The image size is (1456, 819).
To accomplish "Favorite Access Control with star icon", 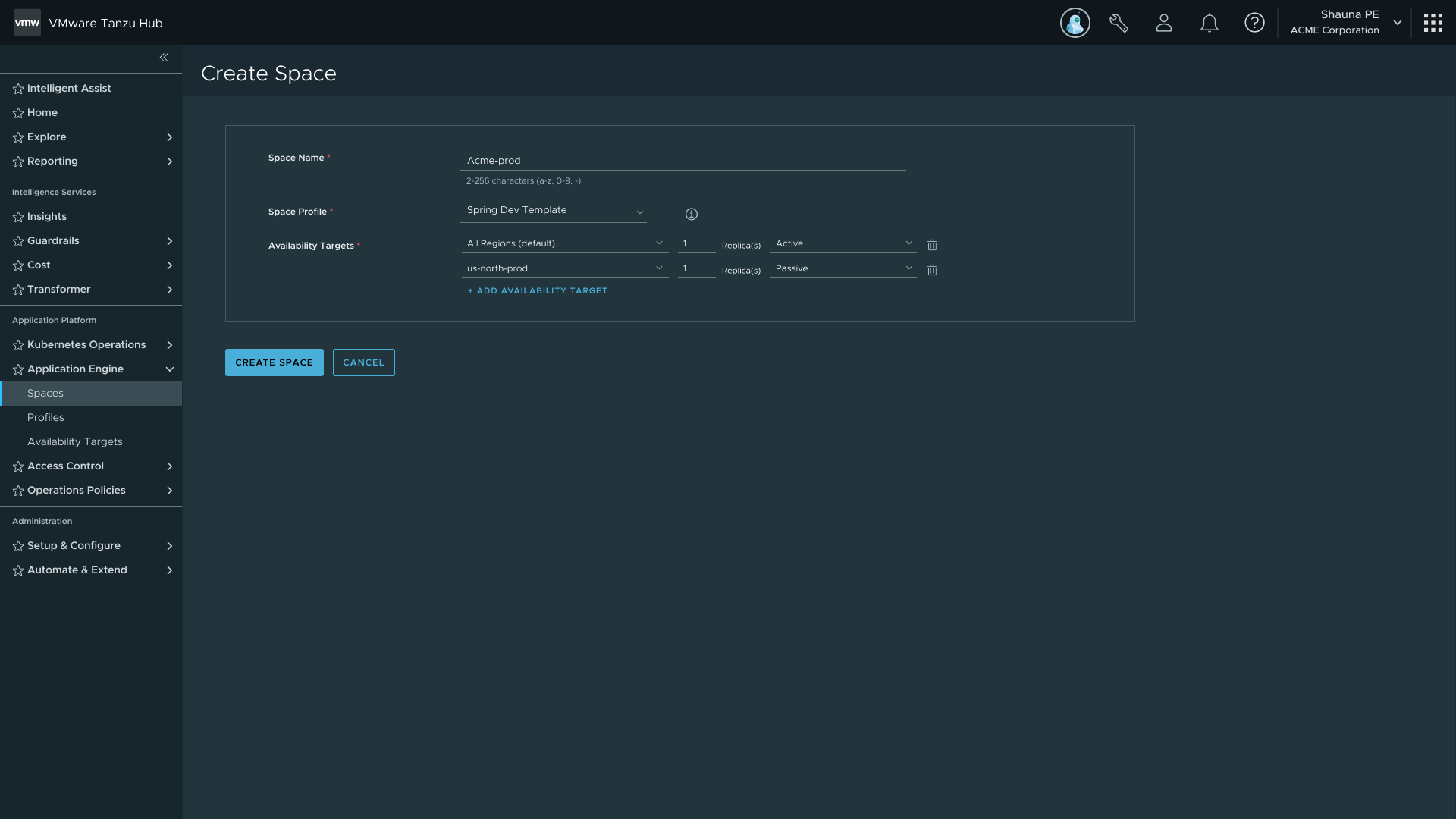I will click(x=18, y=466).
